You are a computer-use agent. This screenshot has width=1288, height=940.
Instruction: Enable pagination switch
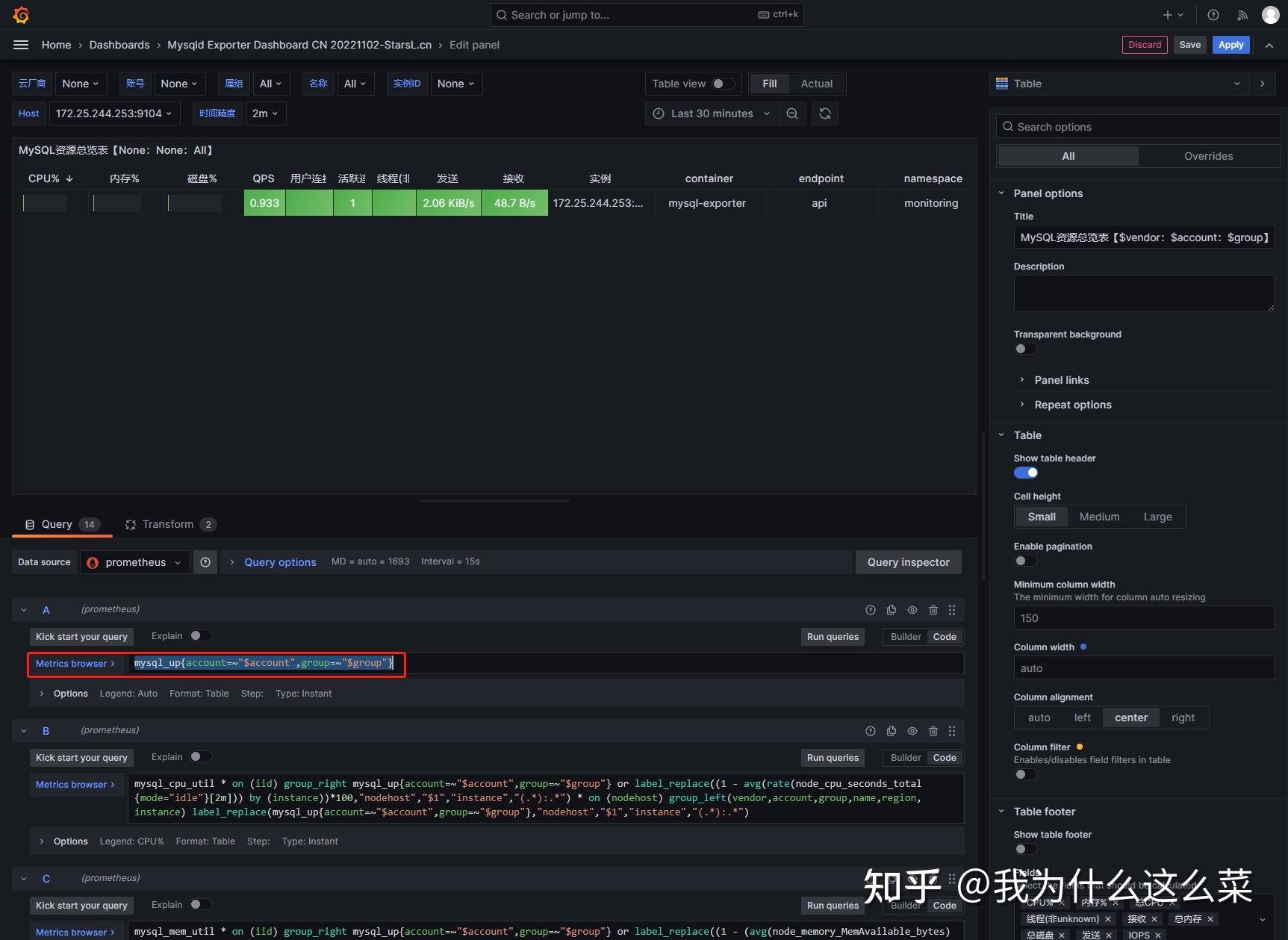click(x=1025, y=561)
